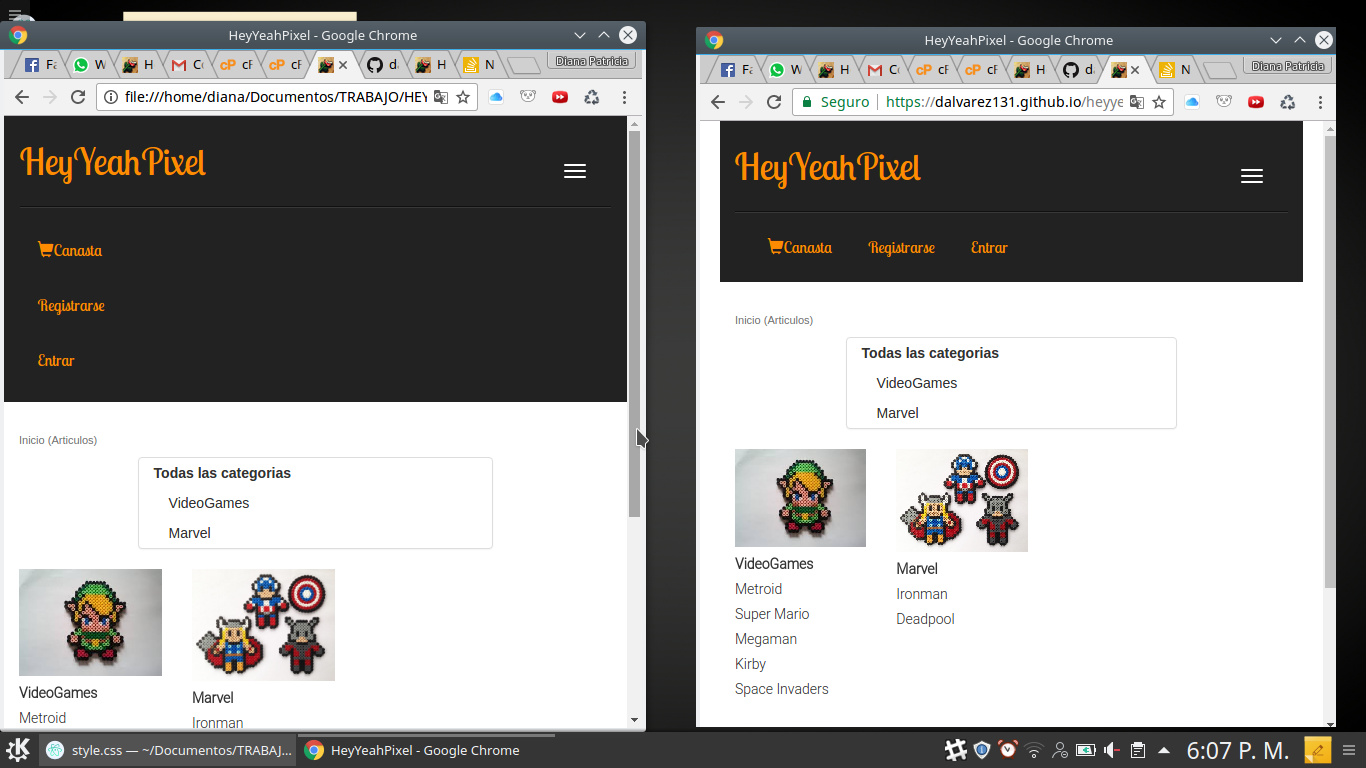Open Chrome three-dot menu in right window
The height and width of the screenshot is (768, 1366).
click(1320, 102)
